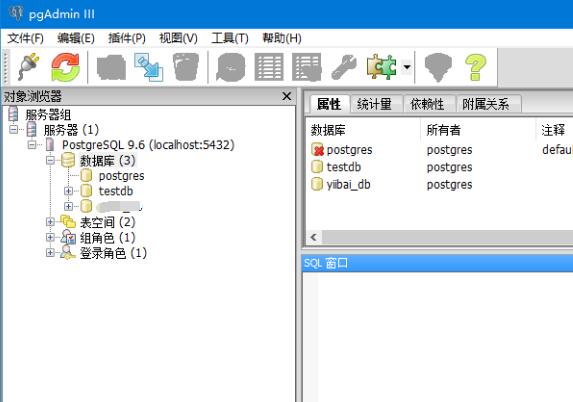The image size is (573, 402).
Task: Click the create new object toolbar icon
Action: (148, 67)
